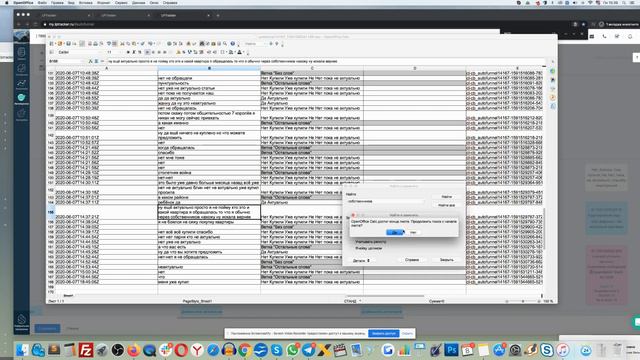
Task: Open the Вставка menu
Action: click(x=86, y=2)
